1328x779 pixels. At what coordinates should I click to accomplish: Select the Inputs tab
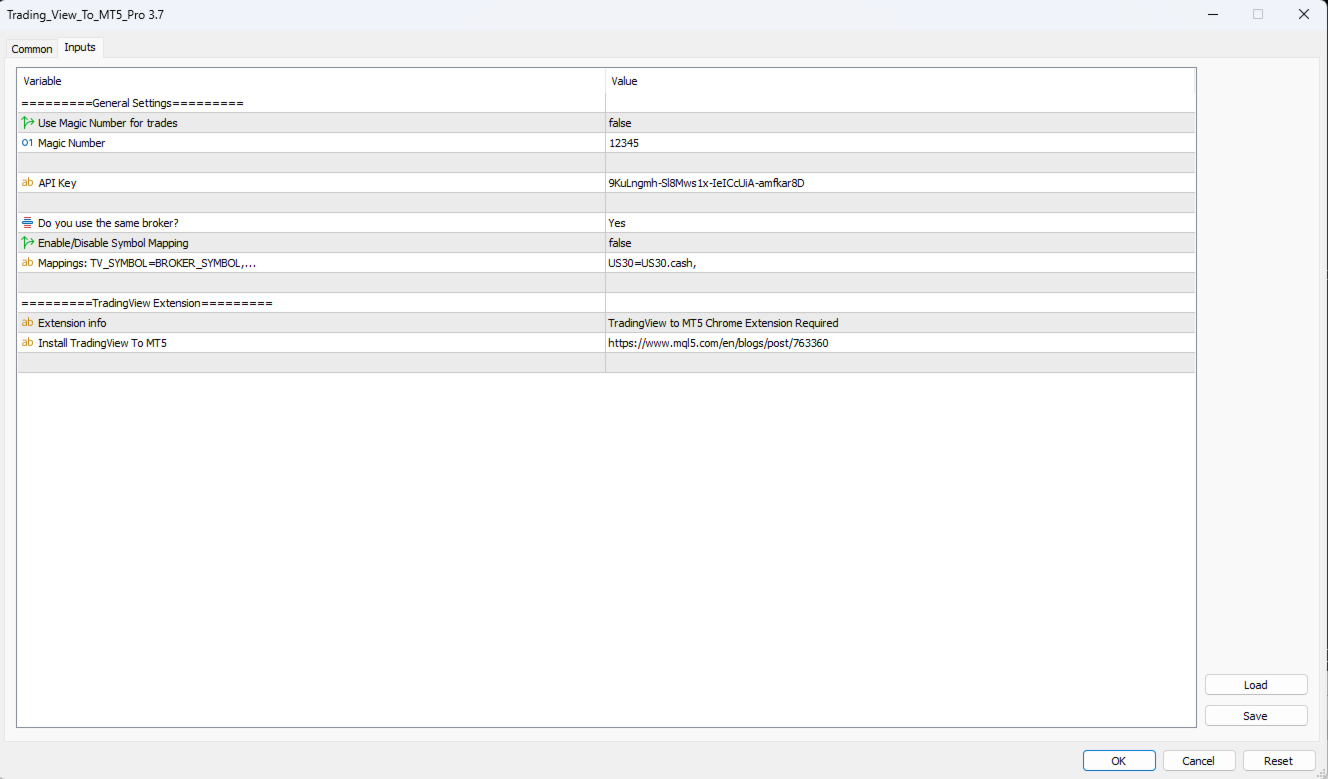click(80, 48)
